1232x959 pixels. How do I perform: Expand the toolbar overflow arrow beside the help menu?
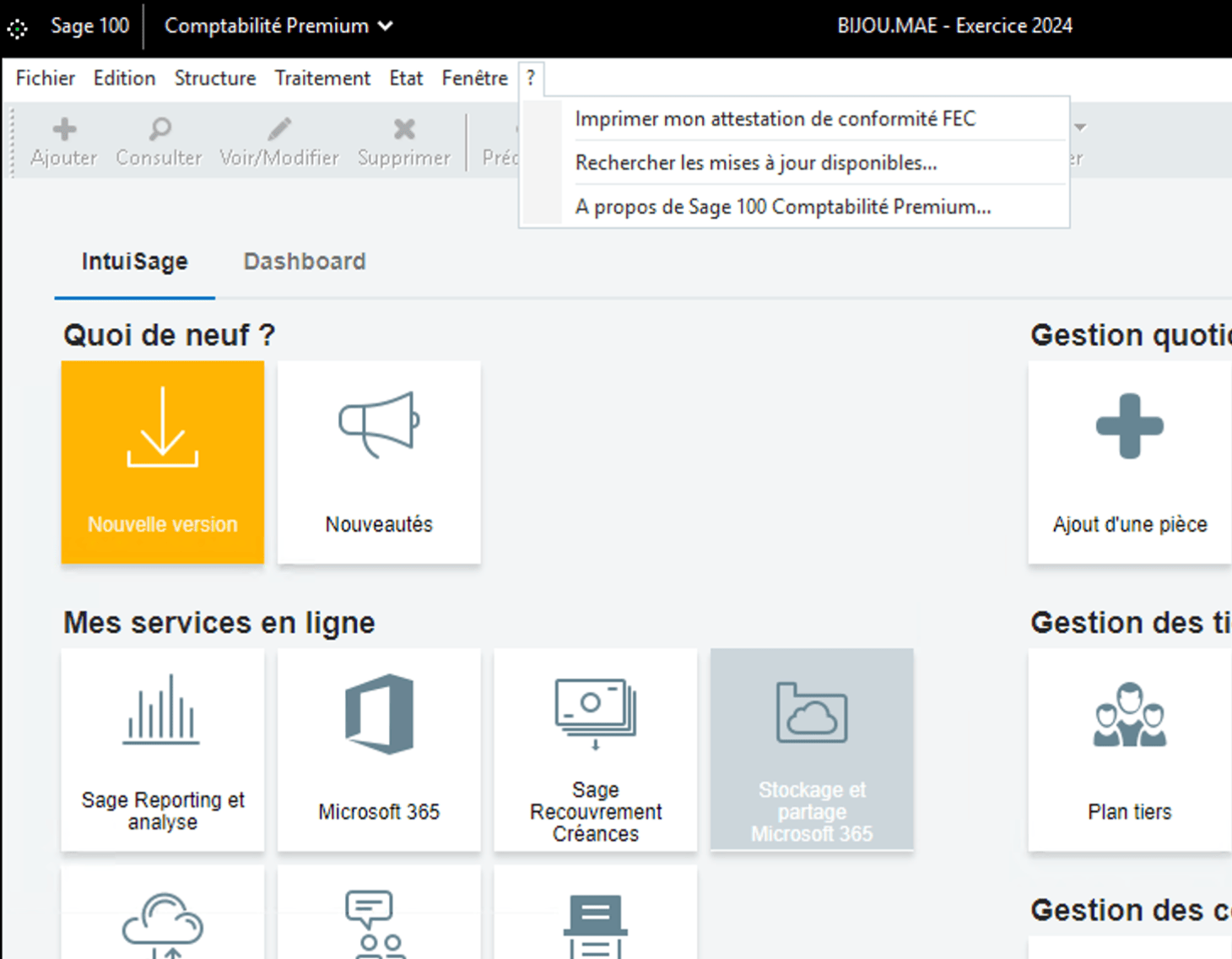[x=1080, y=127]
